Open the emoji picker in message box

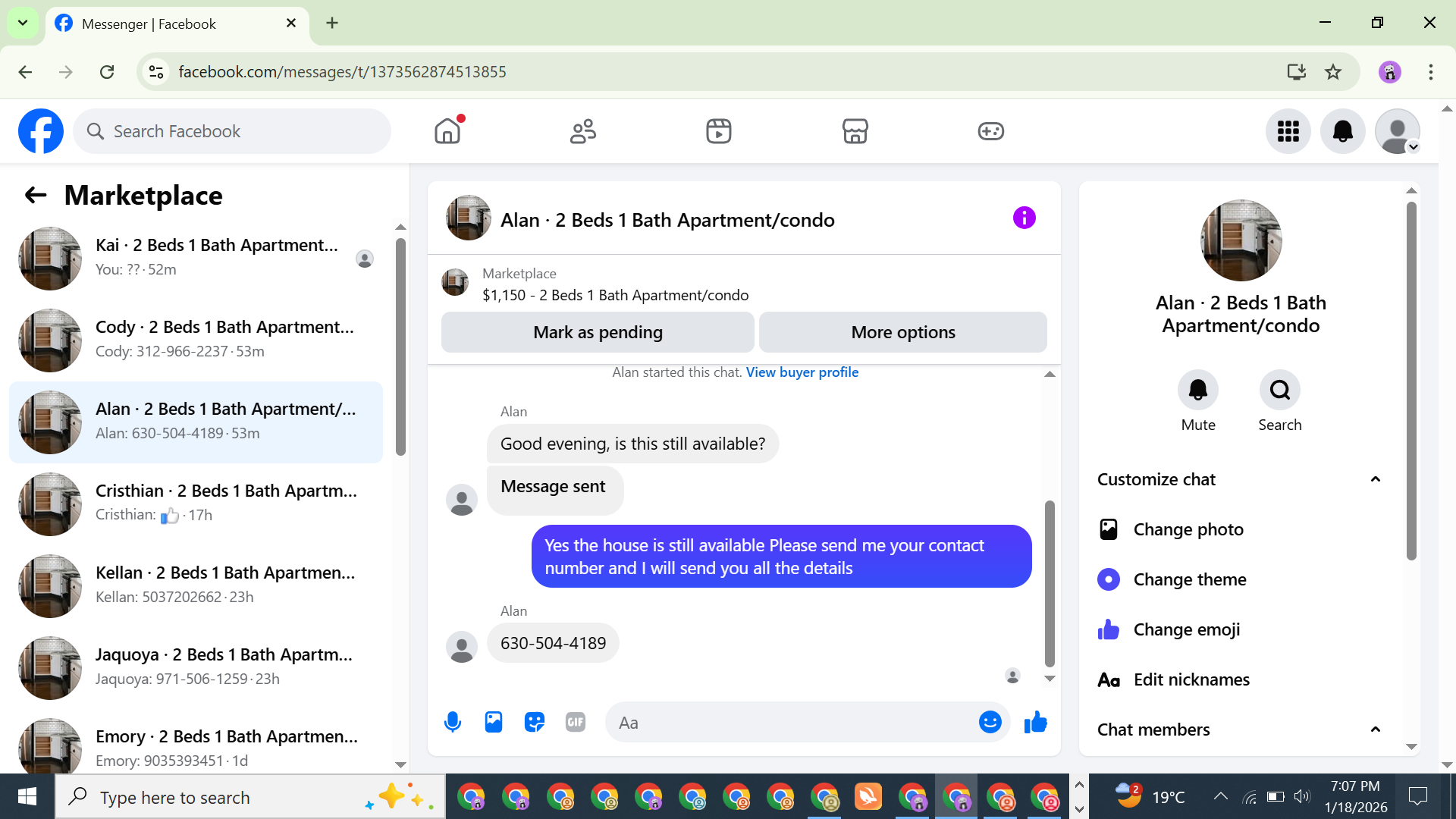[x=990, y=722]
